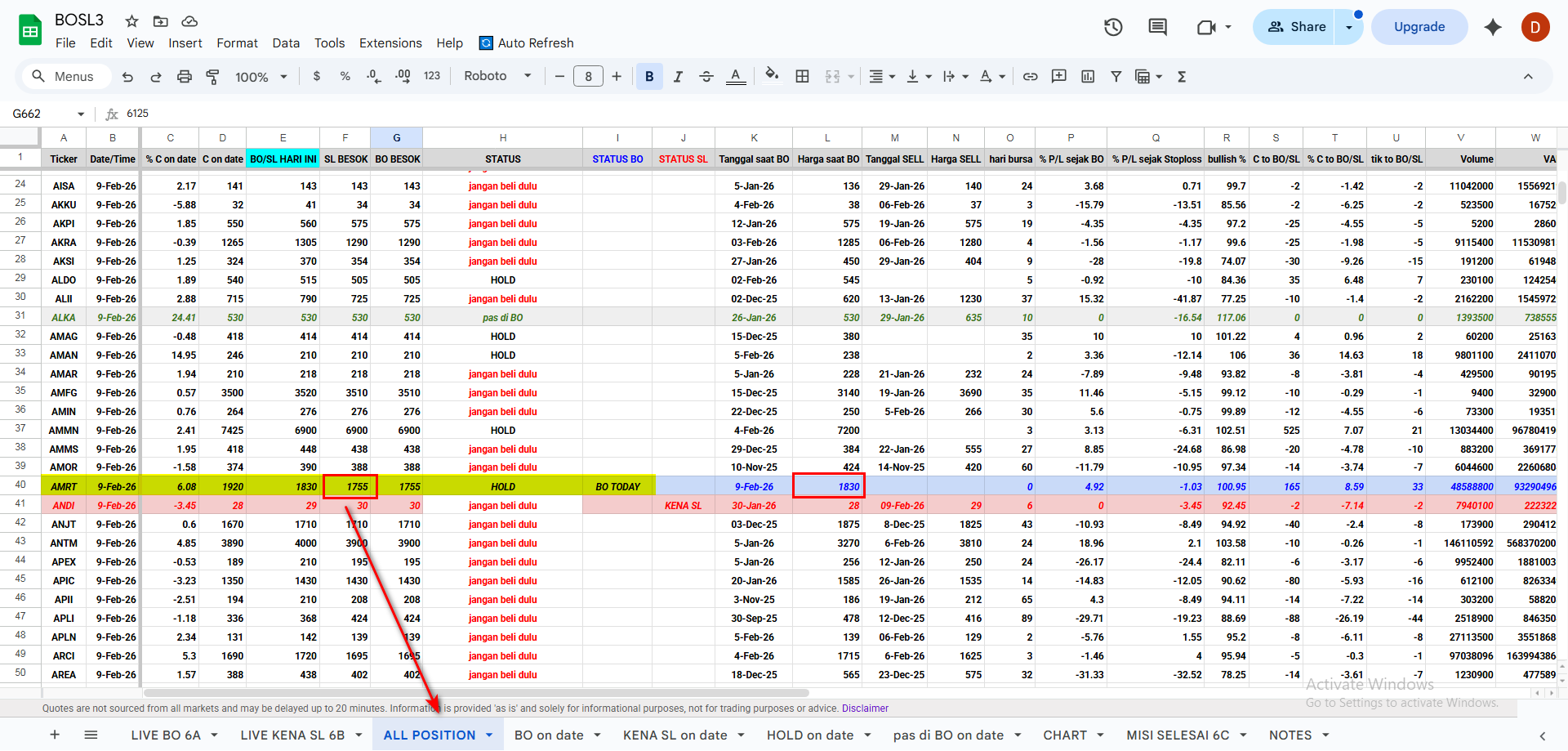Open the Extensions menu
1568x751 pixels.
(390, 43)
